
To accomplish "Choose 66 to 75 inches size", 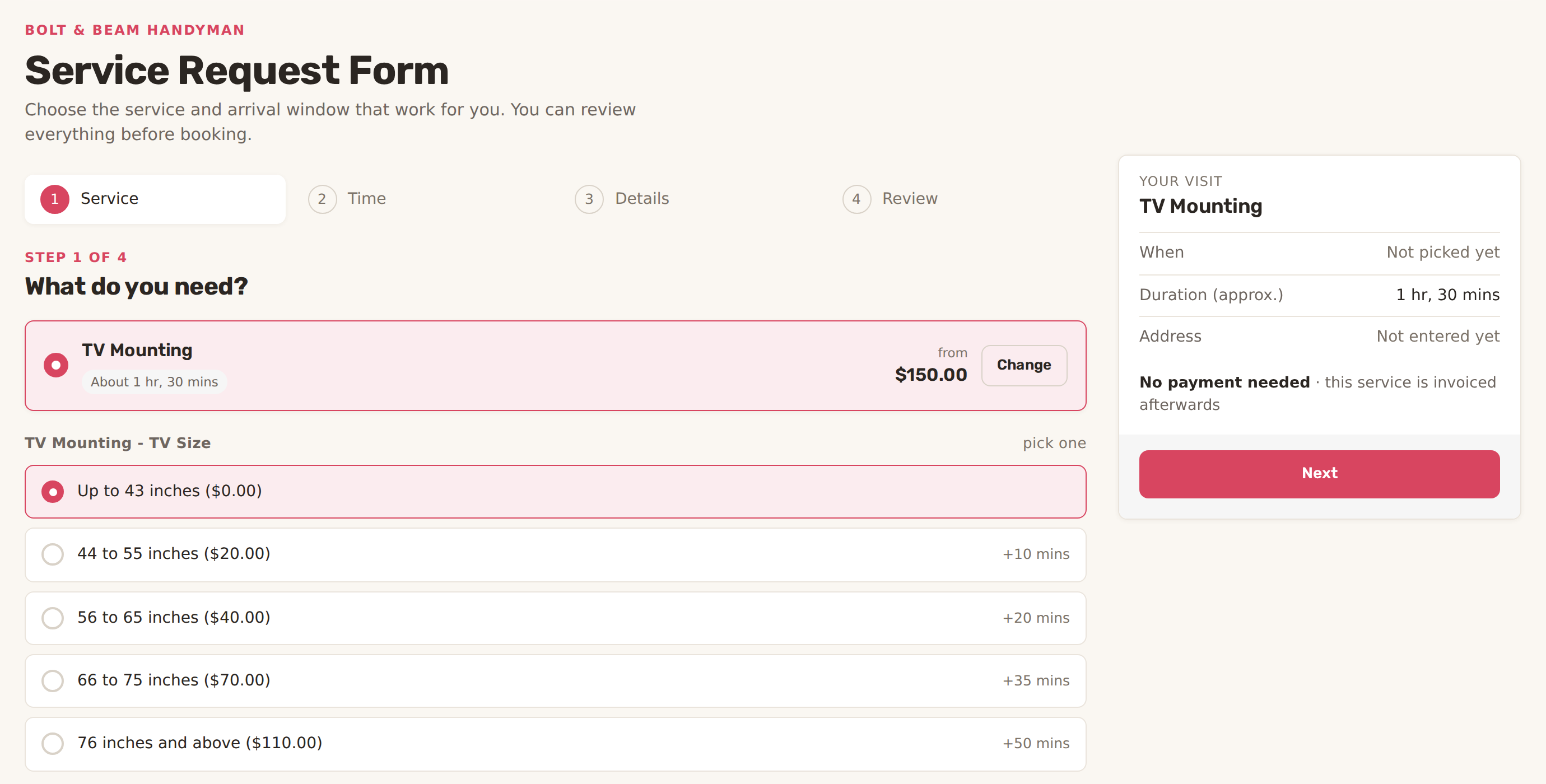I will (555, 681).
